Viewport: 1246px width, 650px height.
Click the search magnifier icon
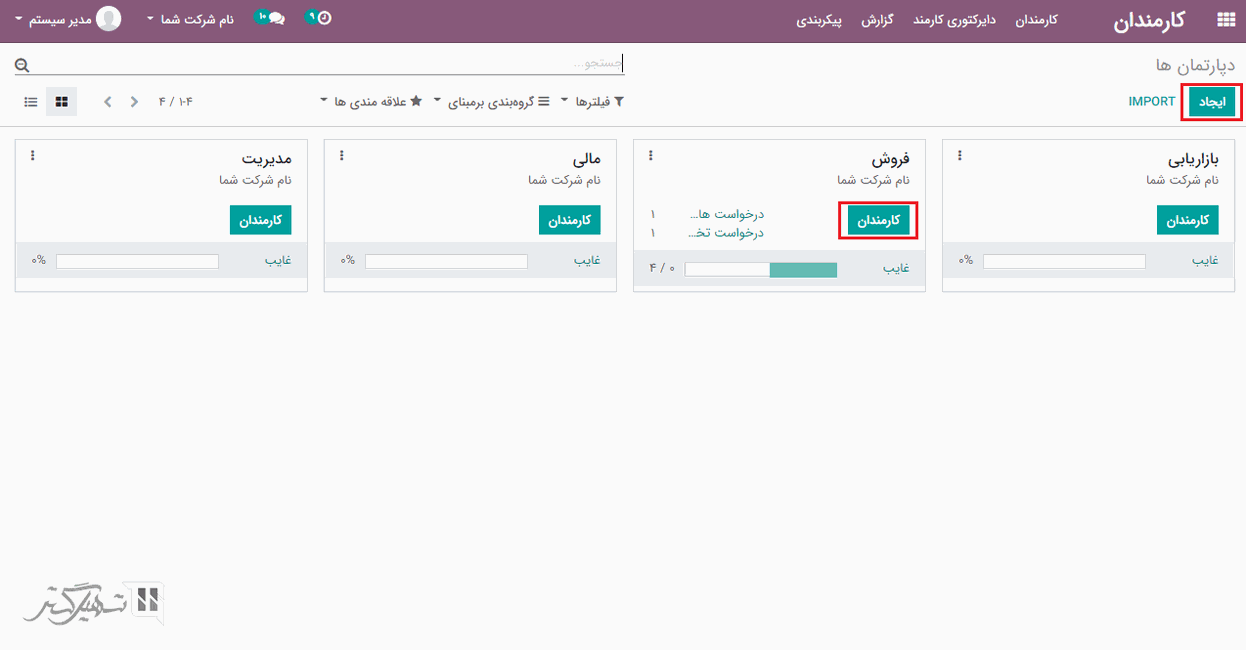[22, 65]
